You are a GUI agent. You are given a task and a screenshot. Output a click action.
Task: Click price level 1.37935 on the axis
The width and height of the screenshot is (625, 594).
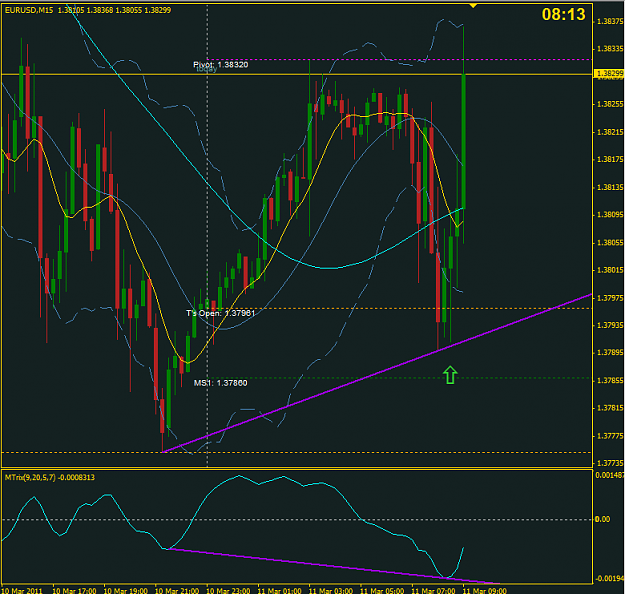(x=609, y=325)
